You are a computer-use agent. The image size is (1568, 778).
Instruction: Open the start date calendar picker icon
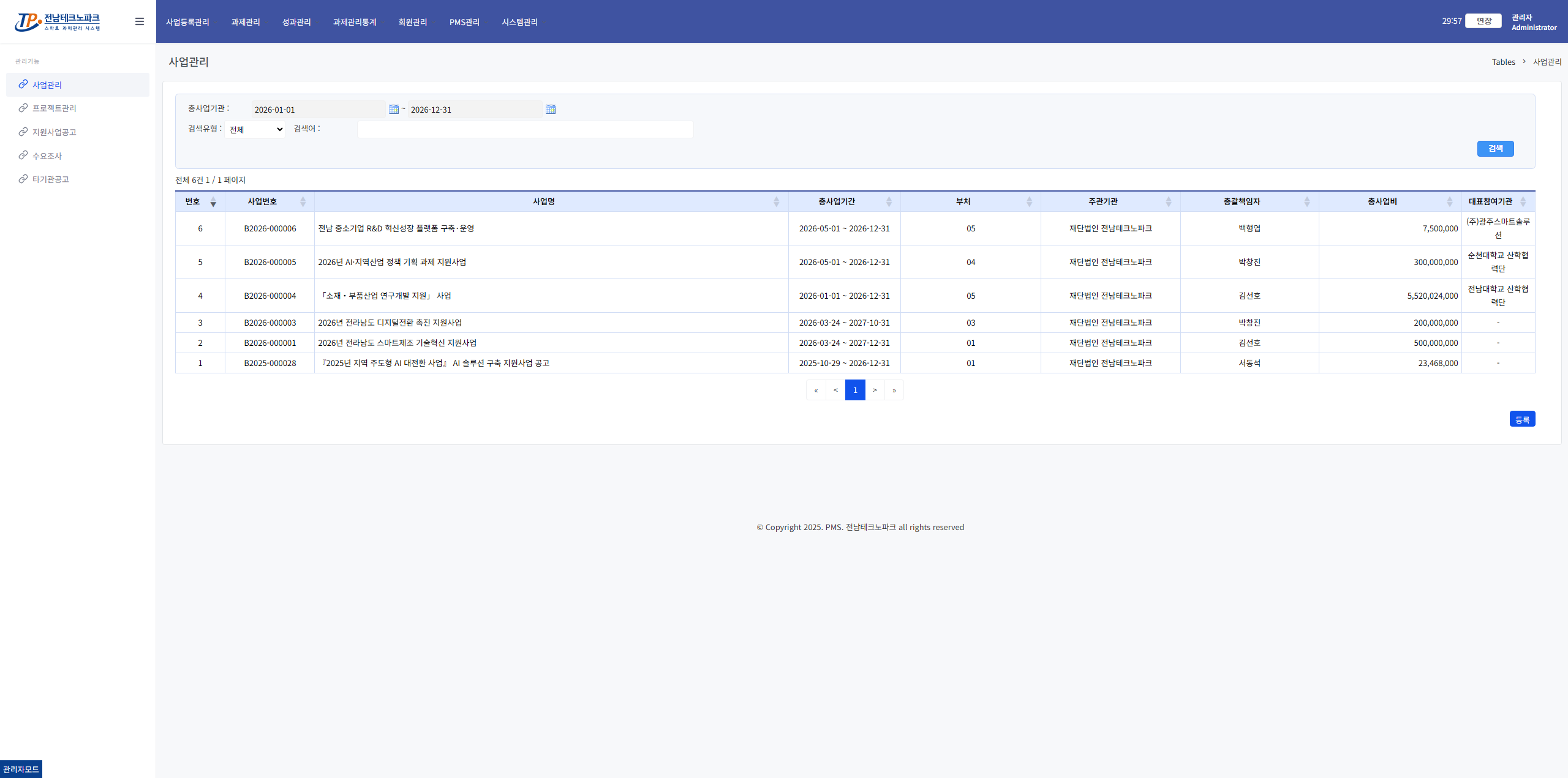pos(394,109)
